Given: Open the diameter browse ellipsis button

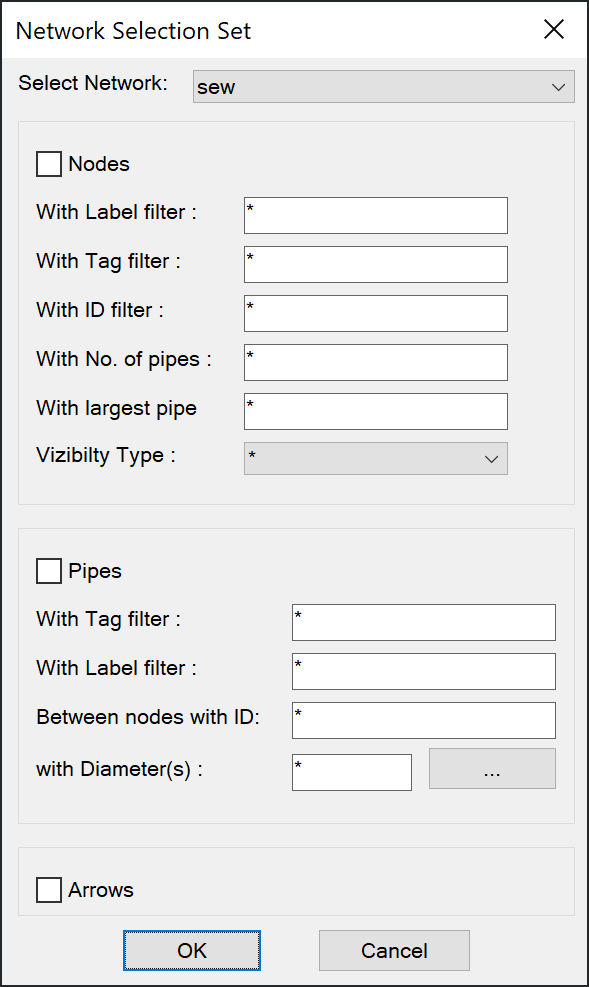Looking at the screenshot, I should point(492,769).
